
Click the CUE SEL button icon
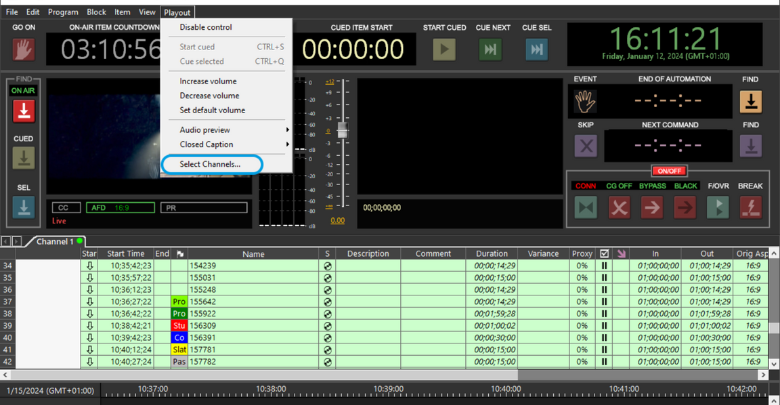[x=537, y=49]
